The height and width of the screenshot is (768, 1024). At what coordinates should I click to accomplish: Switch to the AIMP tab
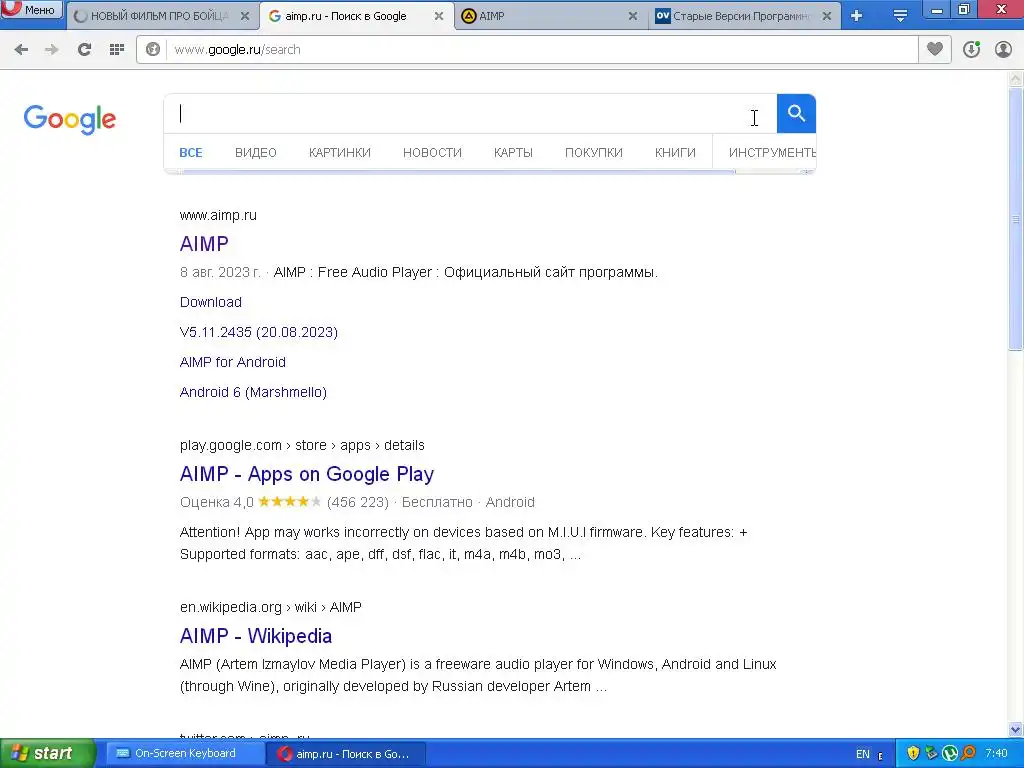click(x=542, y=16)
